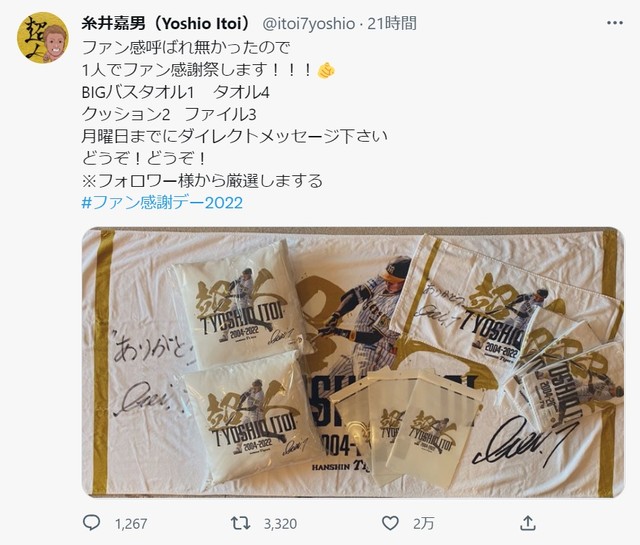Open the three-dot more options menu
Viewport: 640px width, 545px height.
click(615, 23)
